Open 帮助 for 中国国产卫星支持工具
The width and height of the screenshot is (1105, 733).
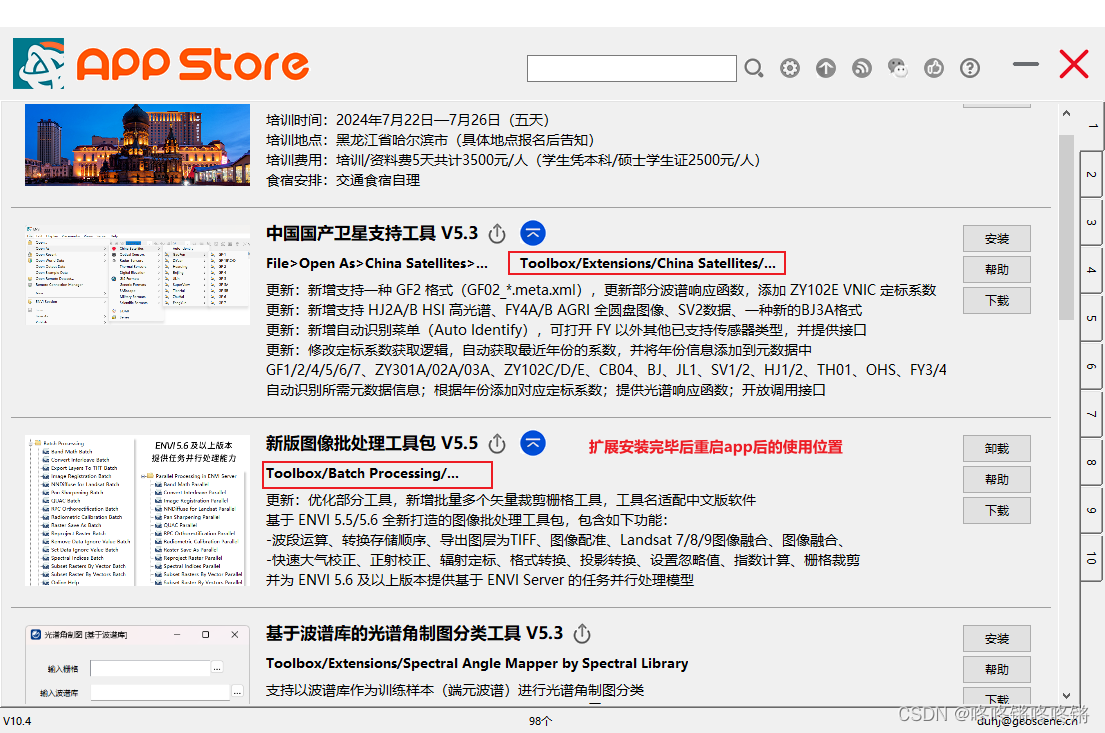pyautogui.click(x=997, y=269)
